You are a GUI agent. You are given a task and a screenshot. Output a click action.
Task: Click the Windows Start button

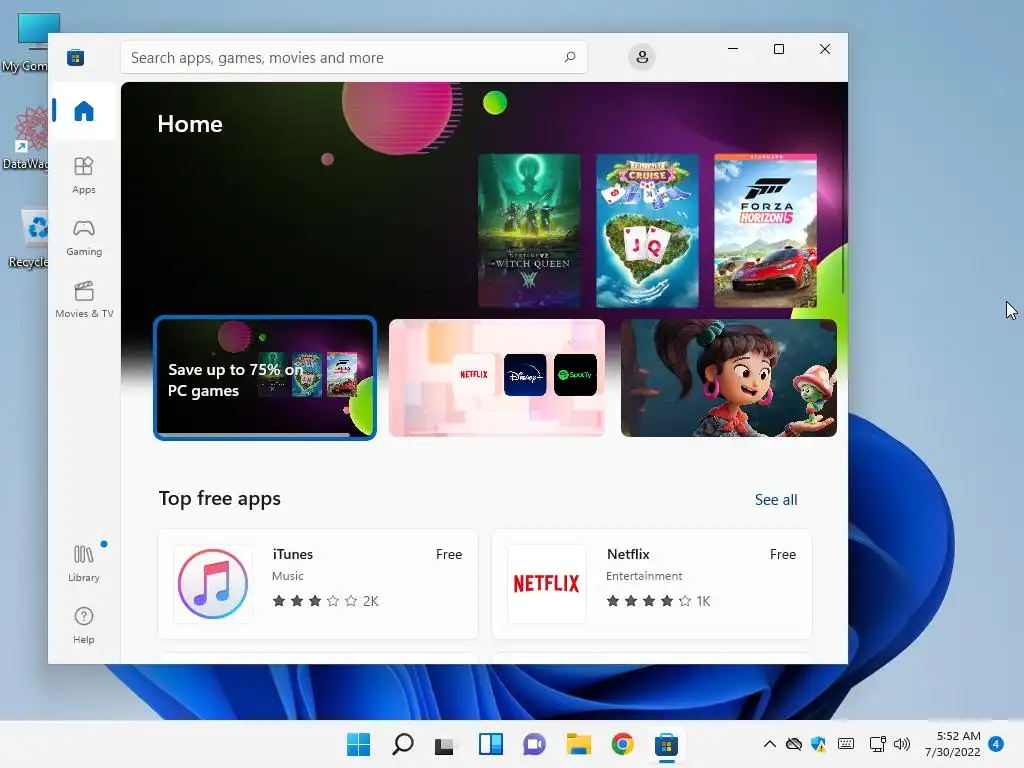click(x=359, y=744)
